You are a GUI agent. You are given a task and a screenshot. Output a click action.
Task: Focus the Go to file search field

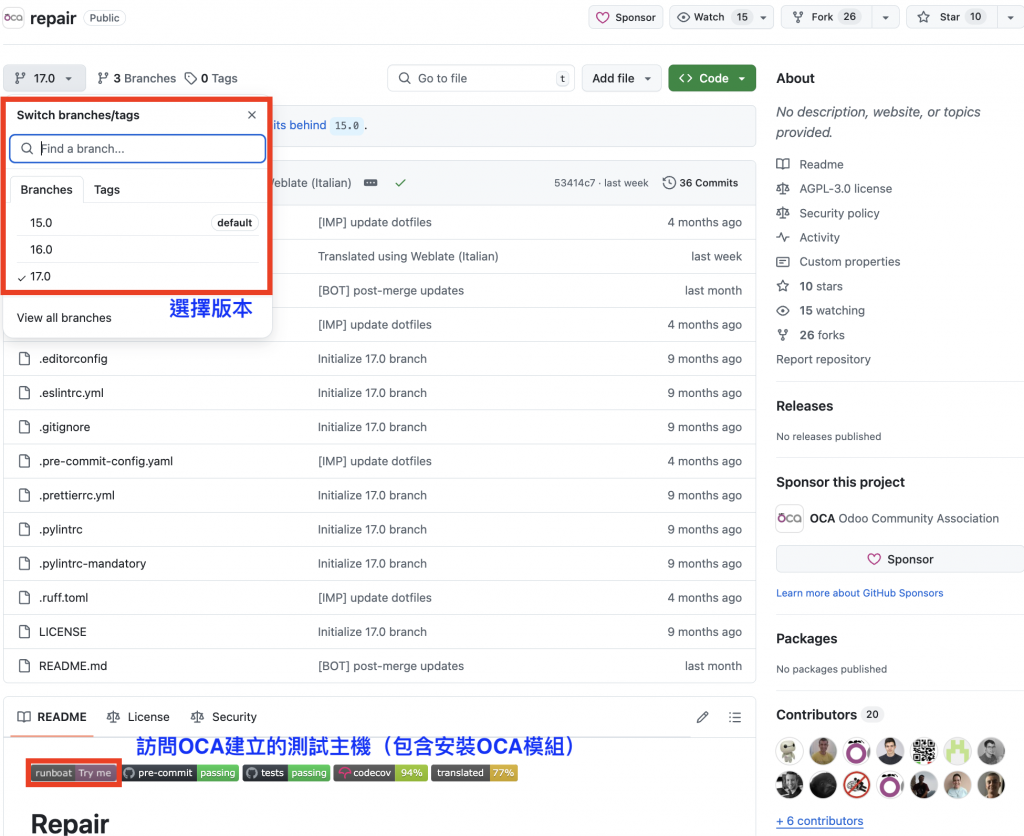click(481, 78)
